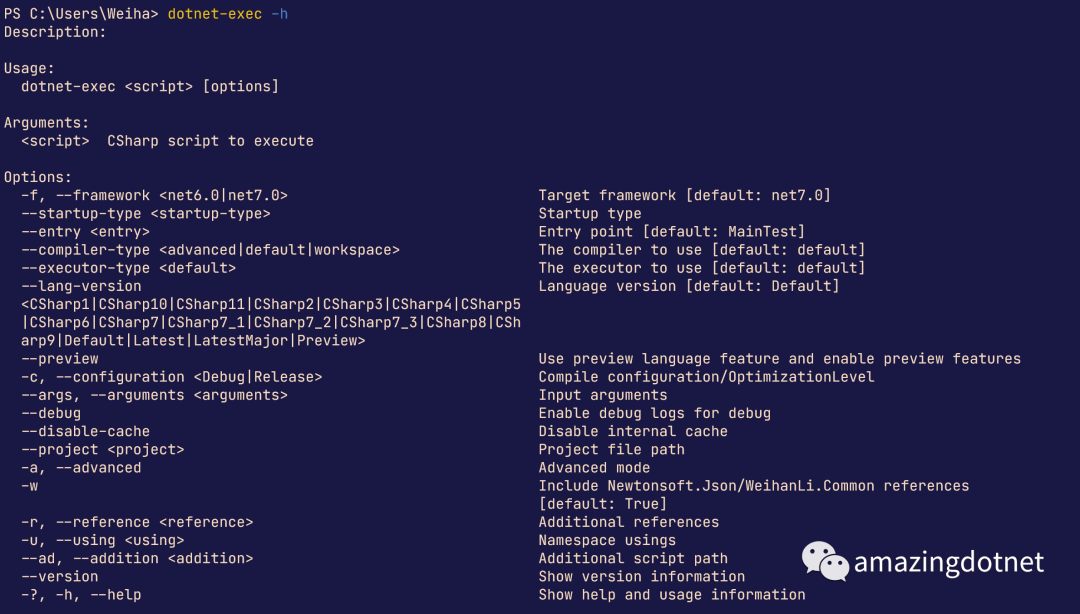Click the amazingdotnet watermark text
The width and height of the screenshot is (1080, 614).
click(x=948, y=562)
